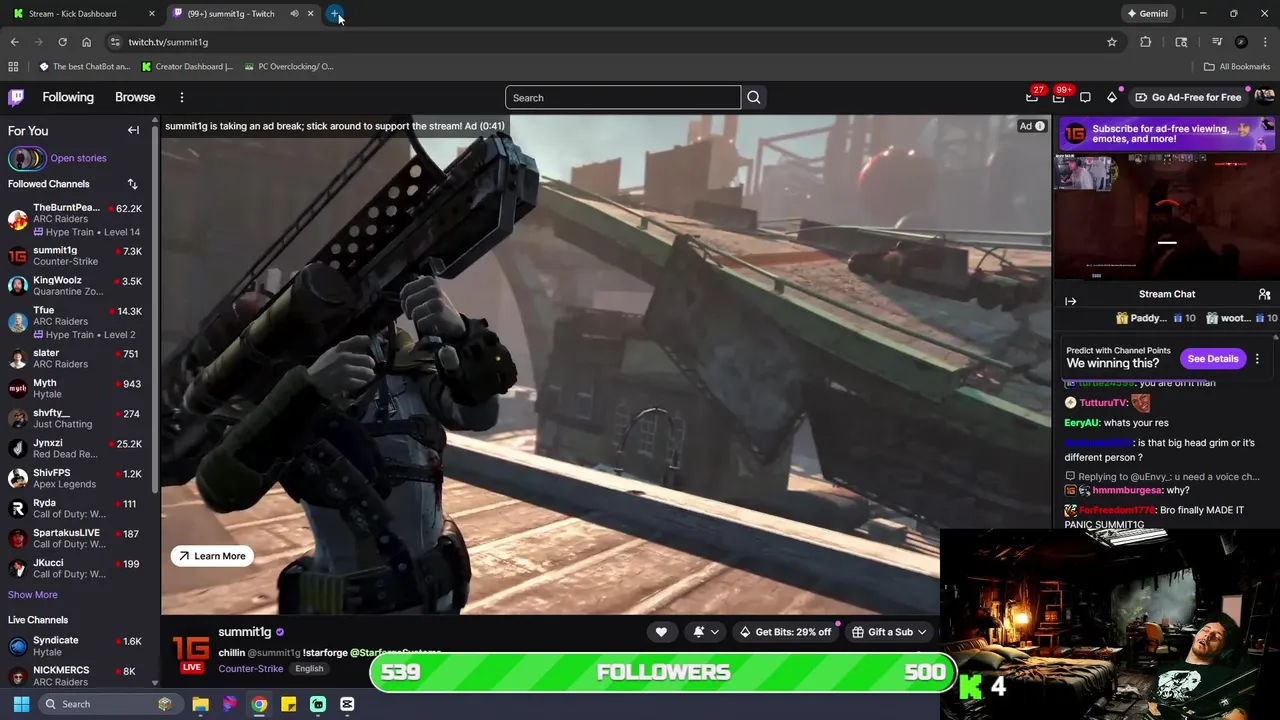Open the more options menu beside Browse
This screenshot has width=1280, height=720.
[x=182, y=97]
